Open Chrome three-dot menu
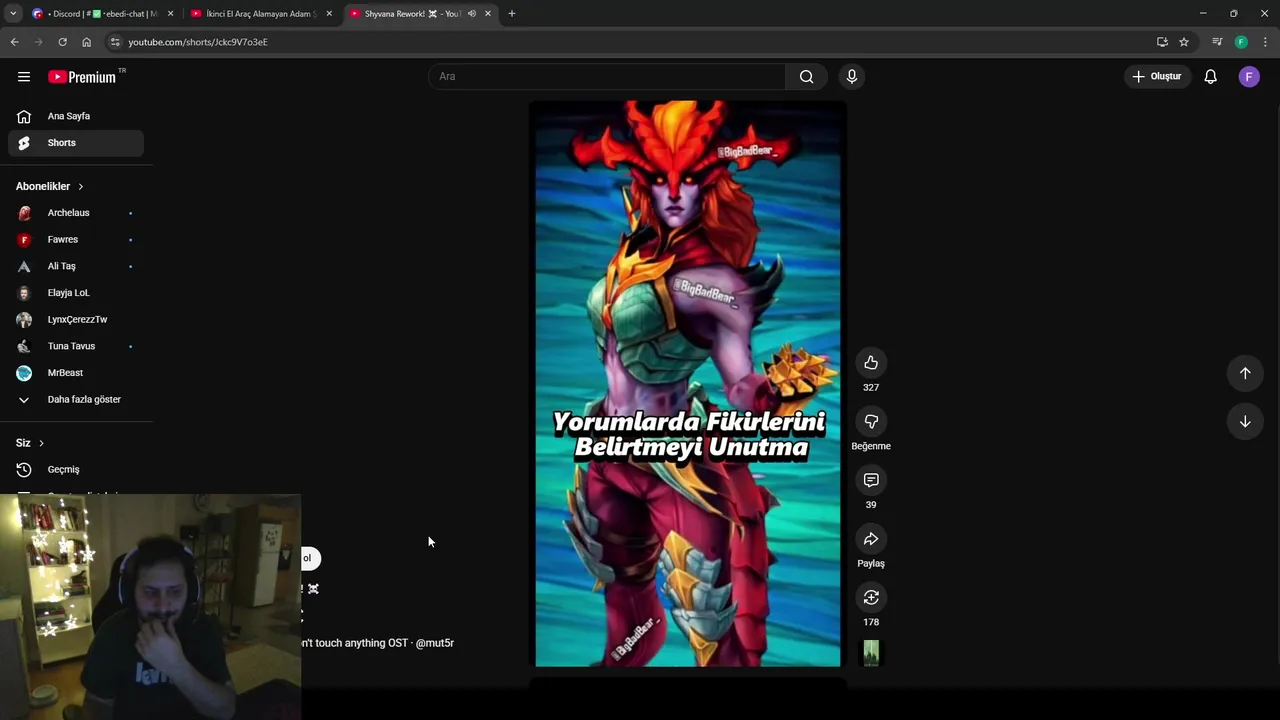 tap(1265, 42)
